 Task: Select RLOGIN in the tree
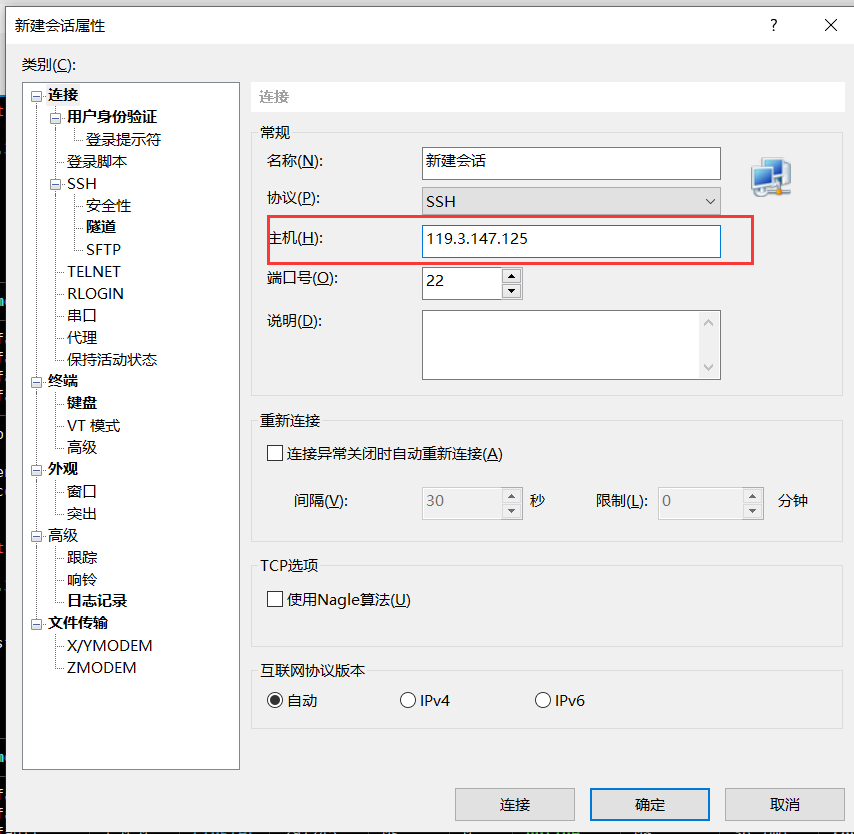[95, 294]
